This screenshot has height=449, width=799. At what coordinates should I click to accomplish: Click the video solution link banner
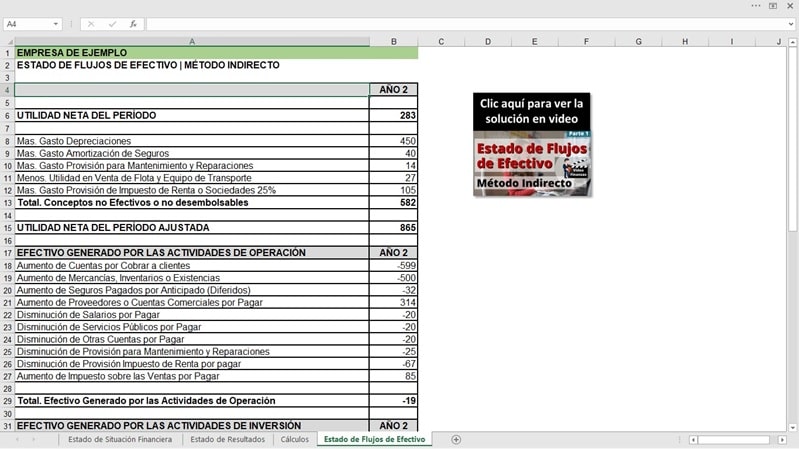[x=531, y=110]
